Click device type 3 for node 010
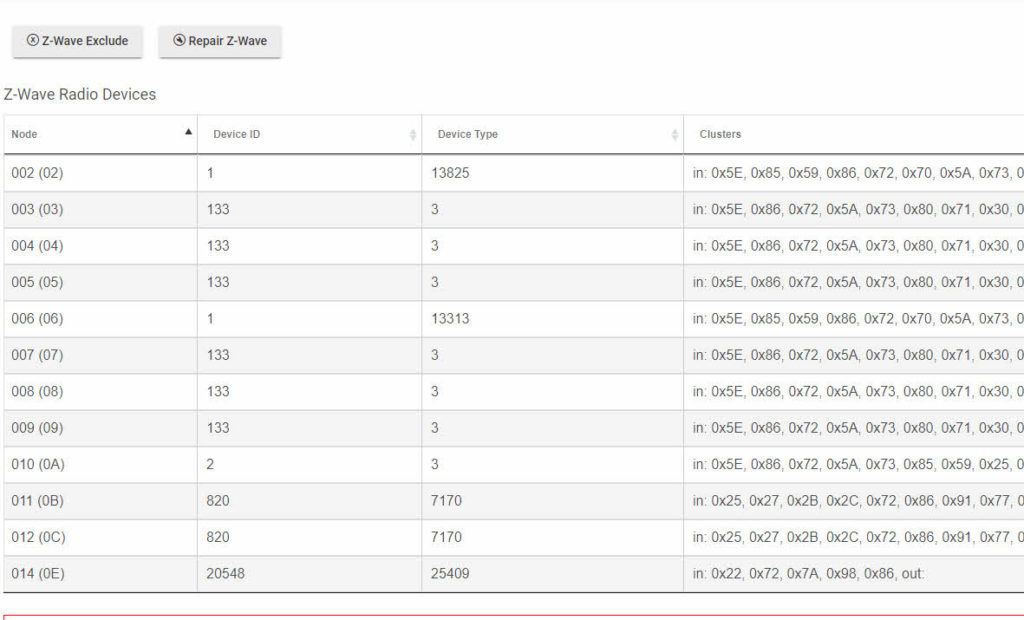1024x620 pixels. [x=435, y=465]
